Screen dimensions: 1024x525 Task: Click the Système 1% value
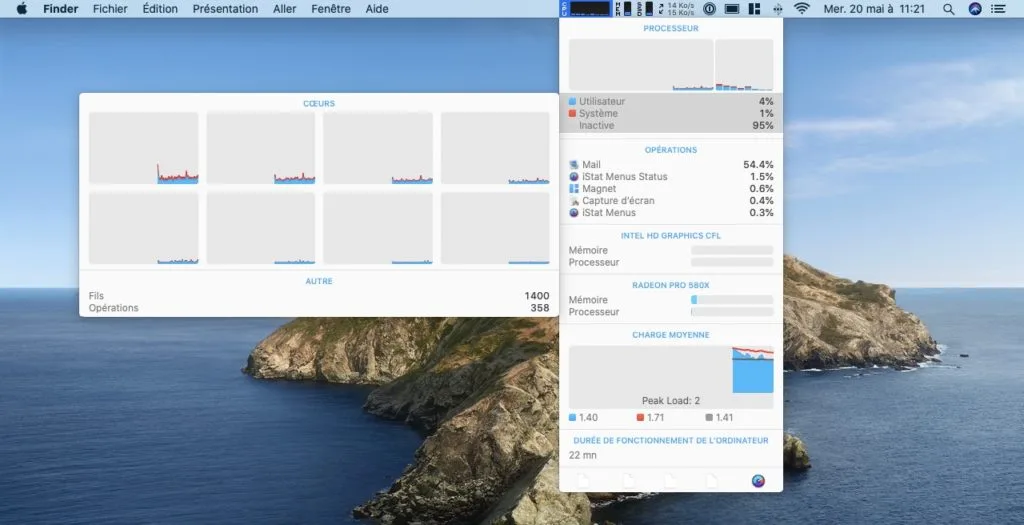(766, 113)
